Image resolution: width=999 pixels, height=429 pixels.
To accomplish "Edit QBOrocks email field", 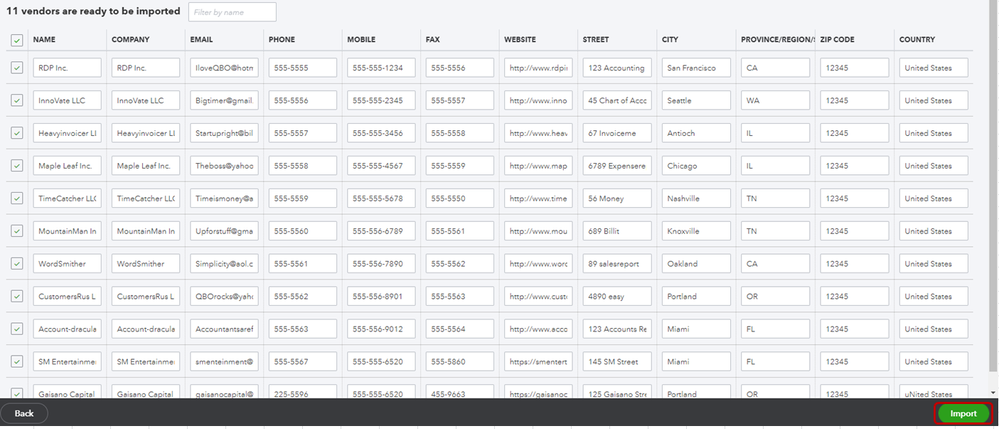I will [x=224, y=296].
